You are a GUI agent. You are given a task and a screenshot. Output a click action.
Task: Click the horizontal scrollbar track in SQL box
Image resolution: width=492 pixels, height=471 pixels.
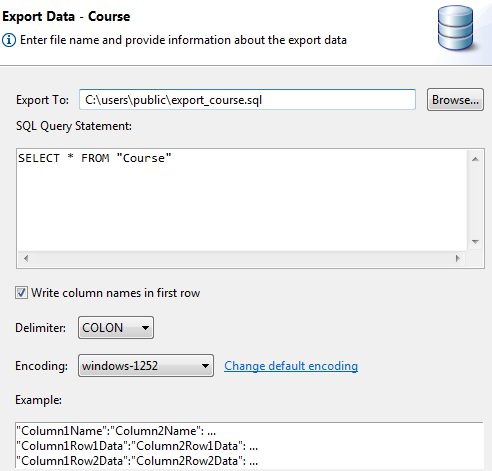(242, 258)
